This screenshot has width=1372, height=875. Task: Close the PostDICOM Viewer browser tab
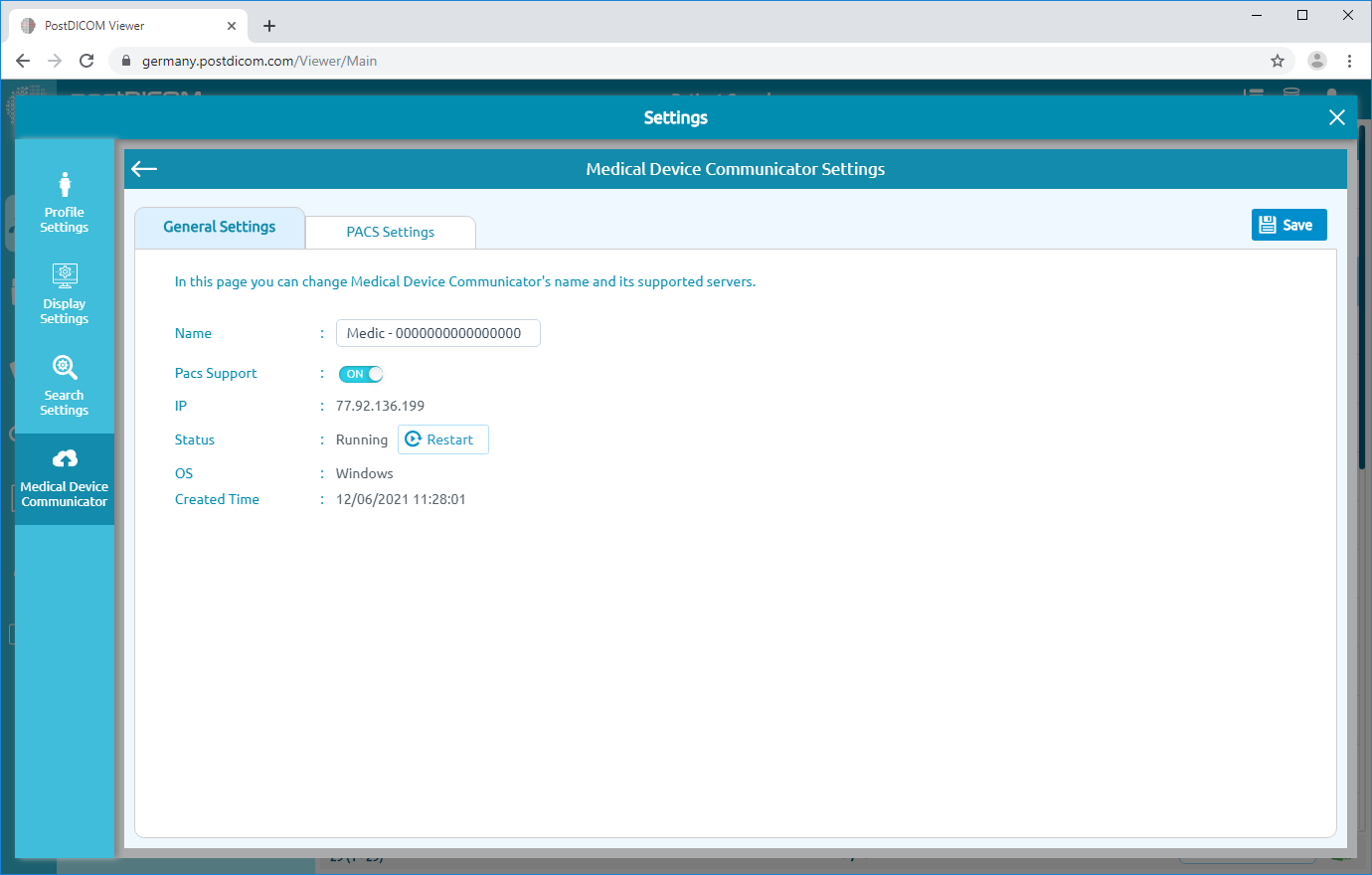tap(232, 26)
